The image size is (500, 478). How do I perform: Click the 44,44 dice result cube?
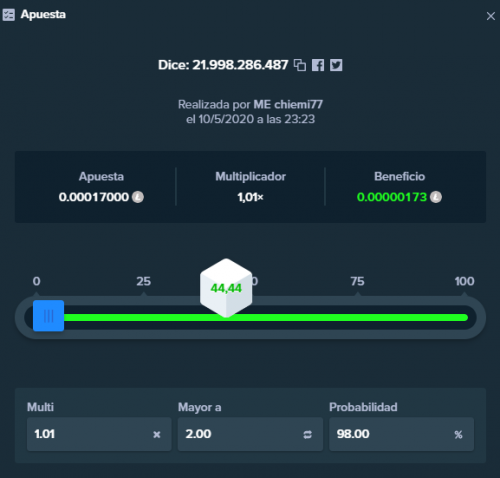(x=226, y=288)
